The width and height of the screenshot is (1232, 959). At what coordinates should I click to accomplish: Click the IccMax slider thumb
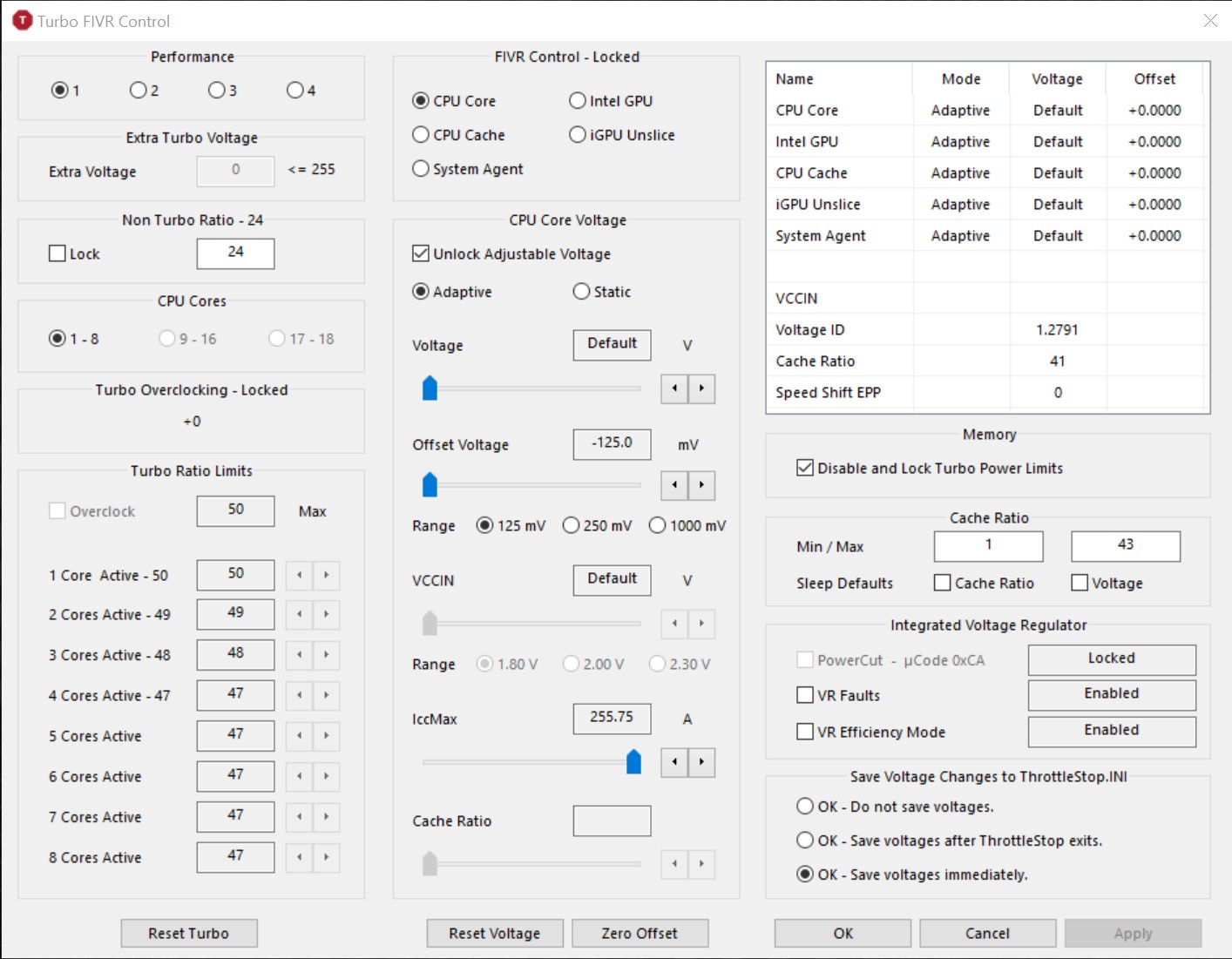click(x=633, y=762)
